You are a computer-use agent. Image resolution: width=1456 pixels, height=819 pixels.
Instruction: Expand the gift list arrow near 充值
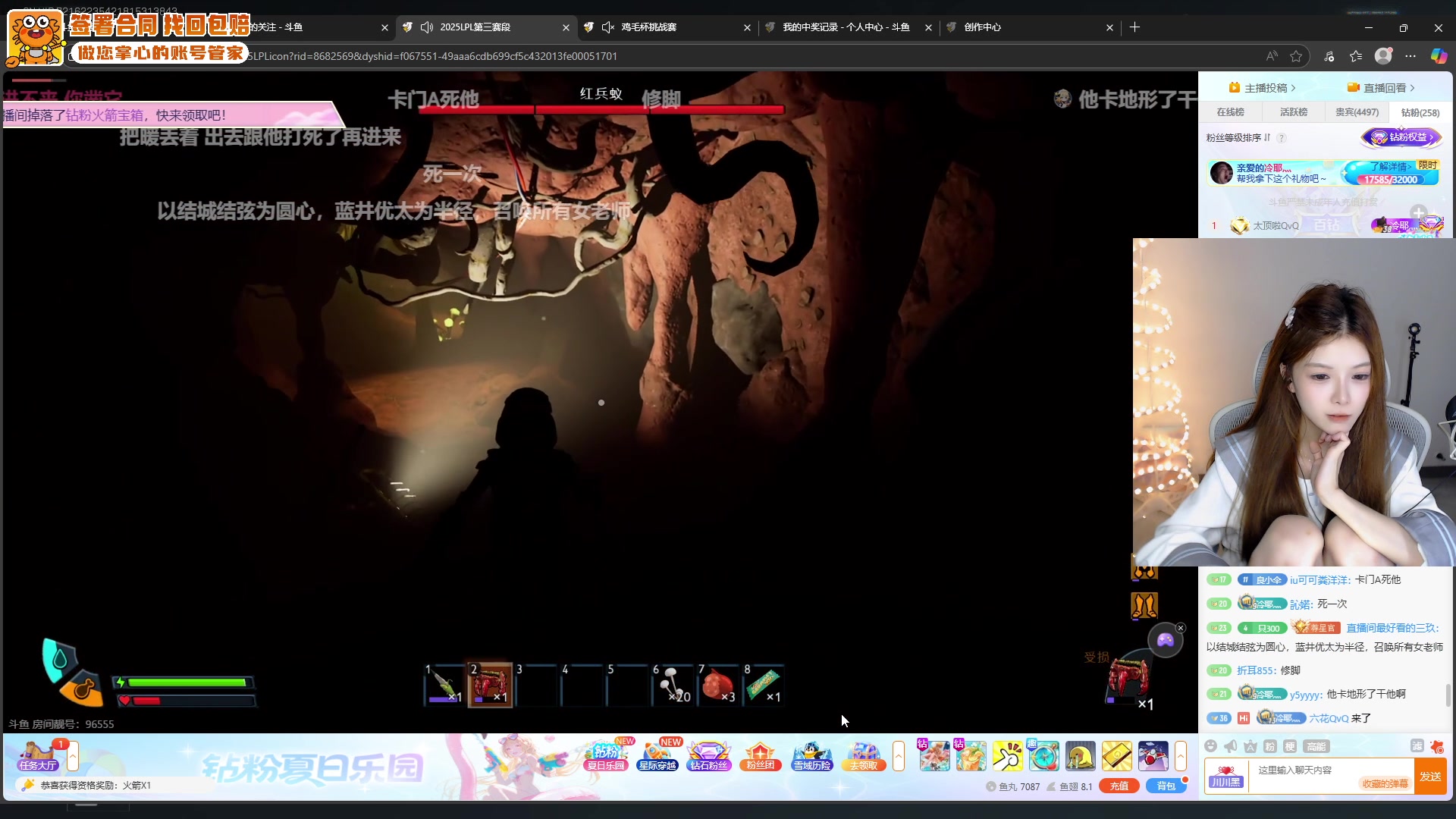pyautogui.click(x=1181, y=756)
